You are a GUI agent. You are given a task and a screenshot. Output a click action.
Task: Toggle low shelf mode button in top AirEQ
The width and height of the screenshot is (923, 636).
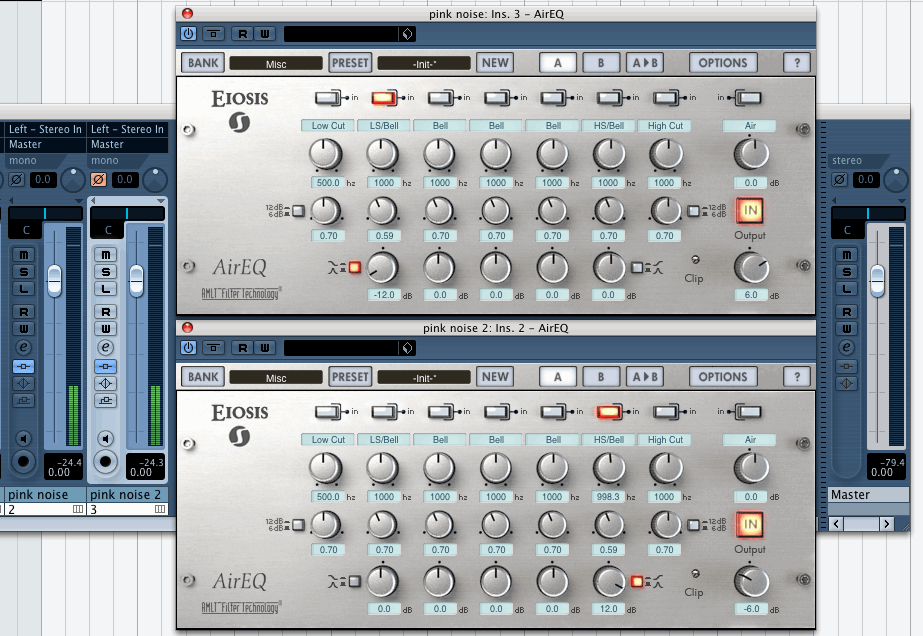point(354,268)
